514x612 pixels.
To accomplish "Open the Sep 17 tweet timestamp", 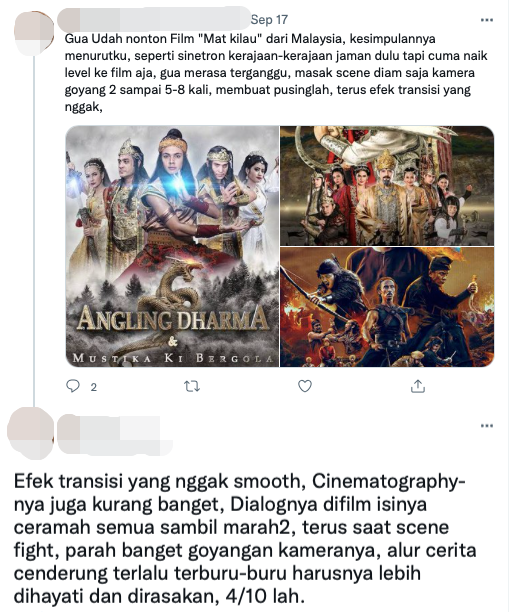I will (269, 20).
